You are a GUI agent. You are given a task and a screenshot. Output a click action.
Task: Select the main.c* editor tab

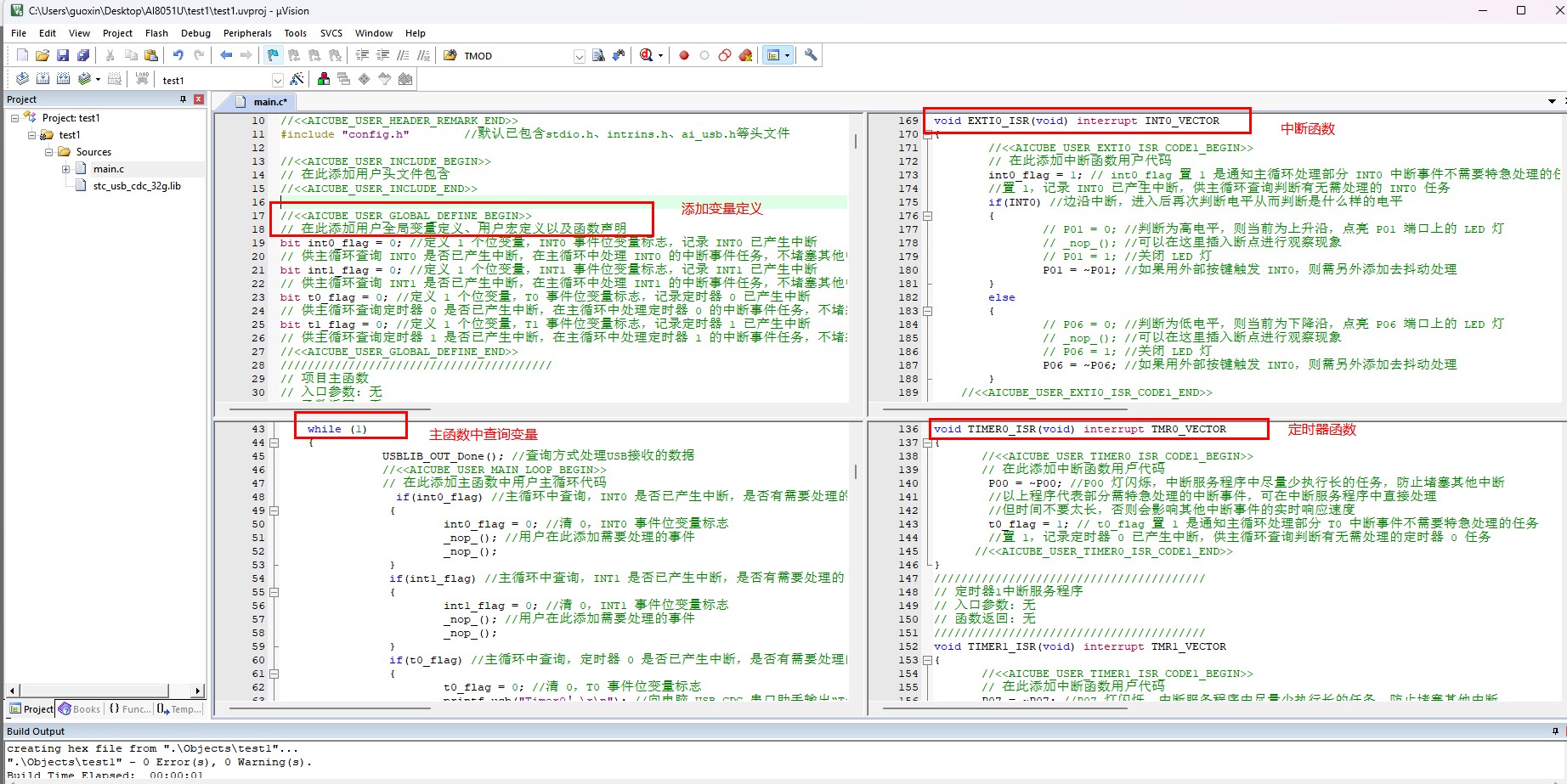pyautogui.click(x=263, y=102)
